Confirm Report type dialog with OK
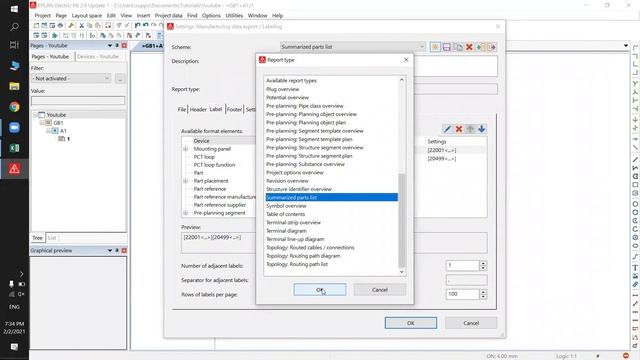The width and height of the screenshot is (640, 360). [x=320, y=290]
